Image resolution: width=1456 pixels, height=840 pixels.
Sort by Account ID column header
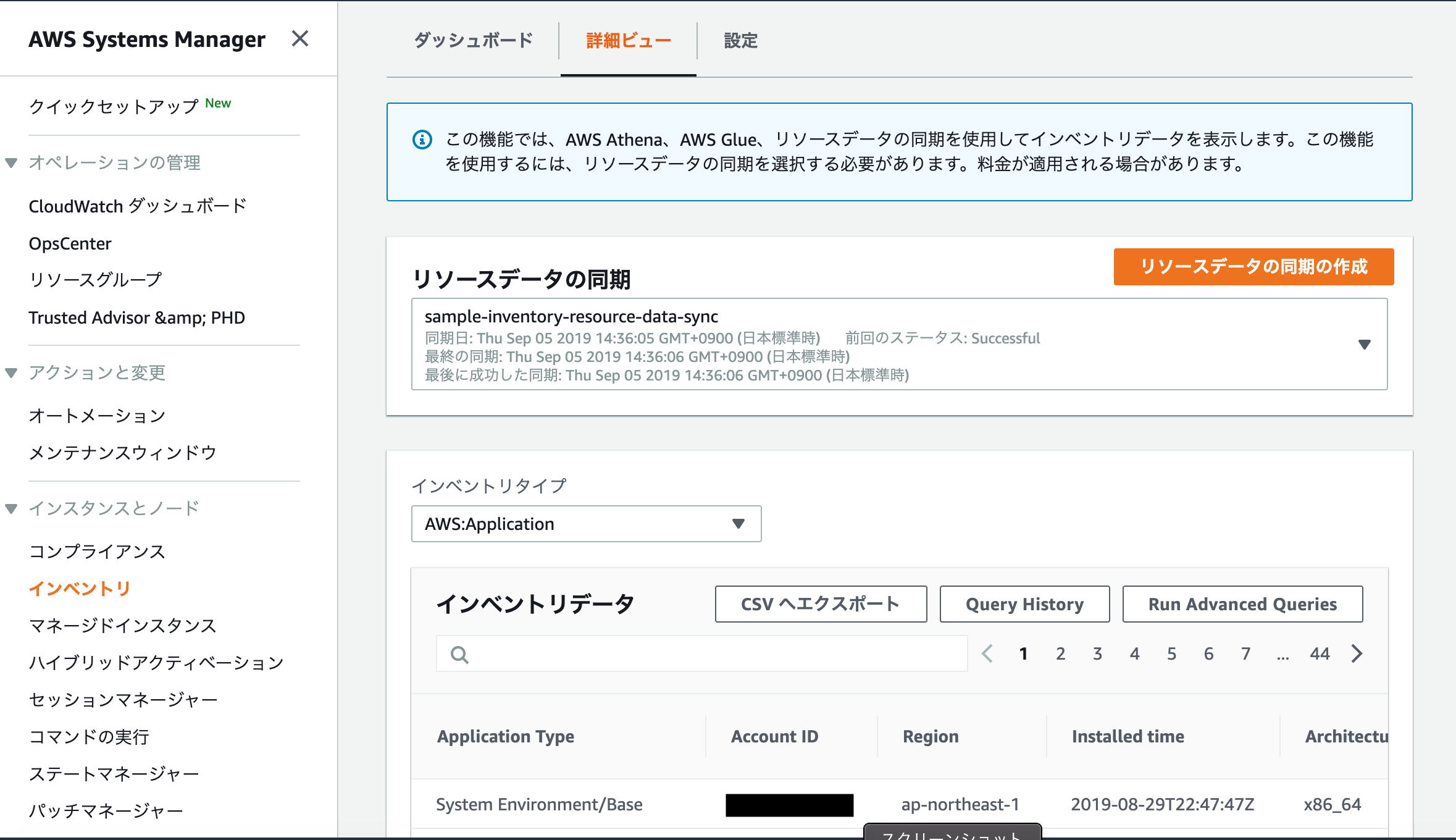(774, 736)
